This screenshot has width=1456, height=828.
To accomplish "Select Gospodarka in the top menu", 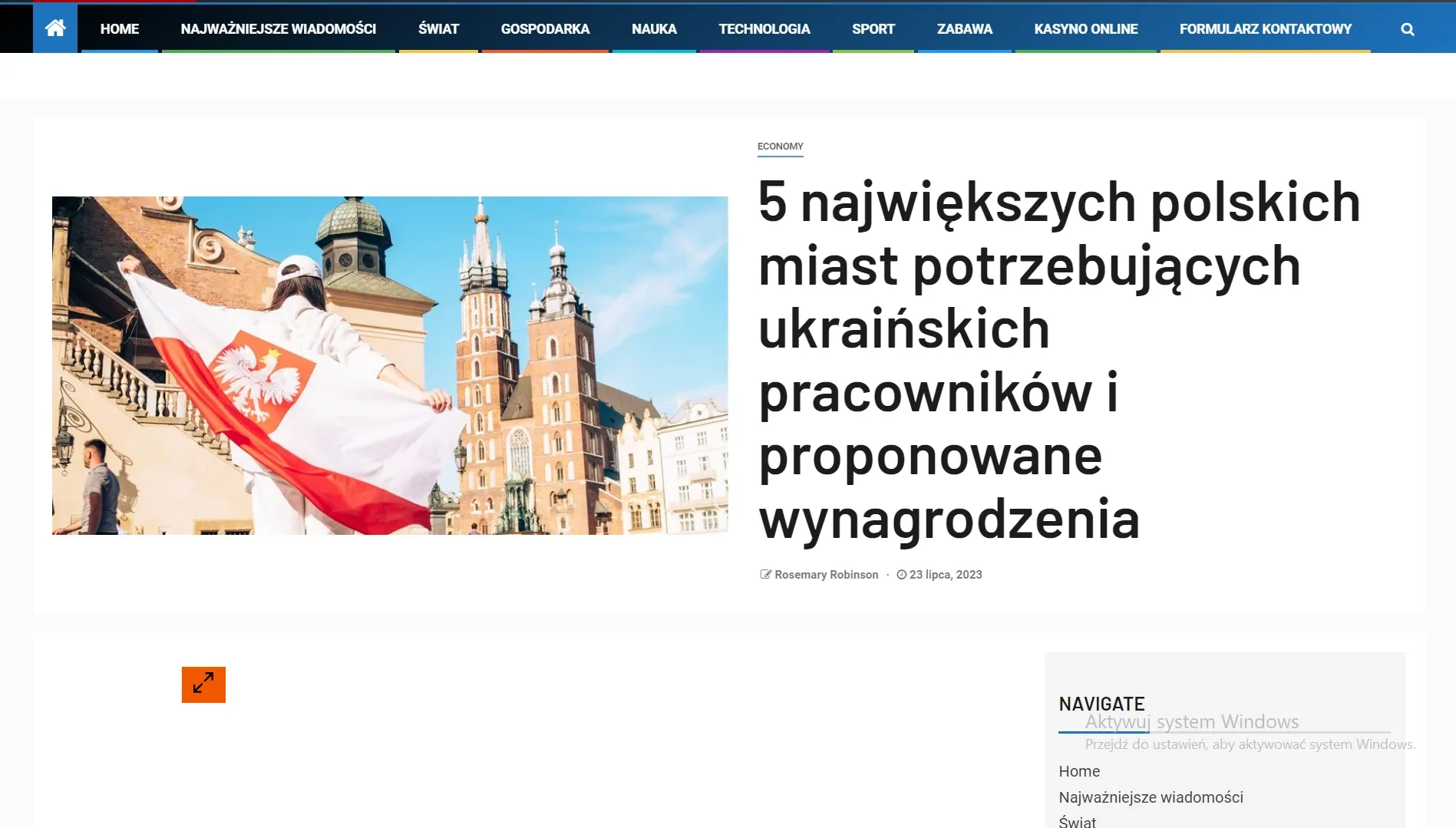I will [x=545, y=29].
